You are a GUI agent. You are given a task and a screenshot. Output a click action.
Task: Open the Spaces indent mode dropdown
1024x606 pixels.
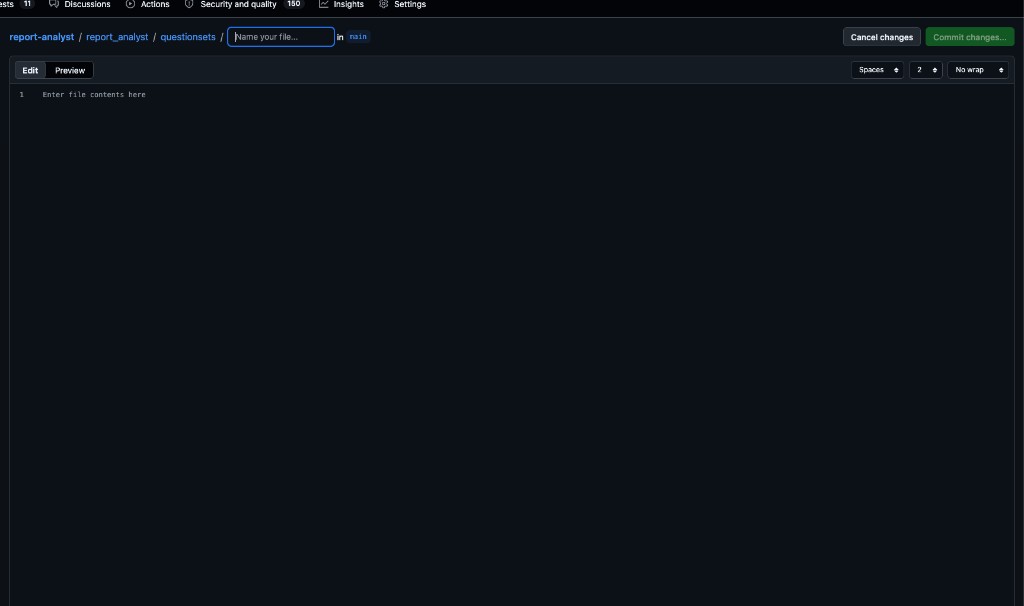877,70
